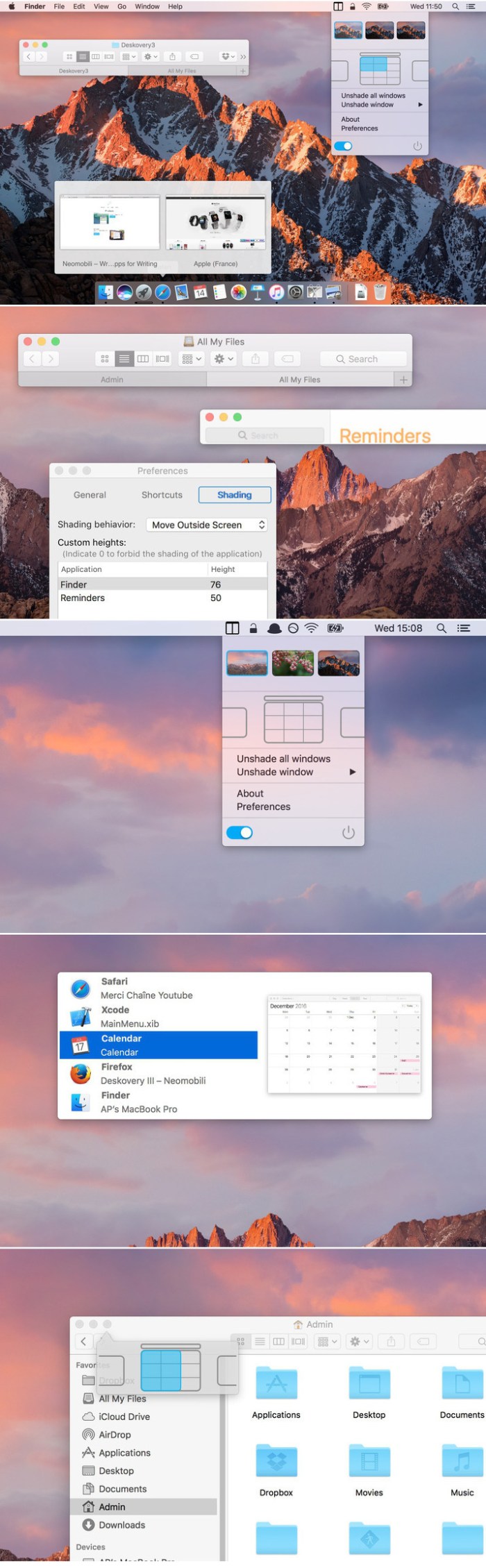Image resolution: width=486 pixels, height=1568 pixels.
Task: Open the Music folder in Admin window
Action: pos(462,1461)
